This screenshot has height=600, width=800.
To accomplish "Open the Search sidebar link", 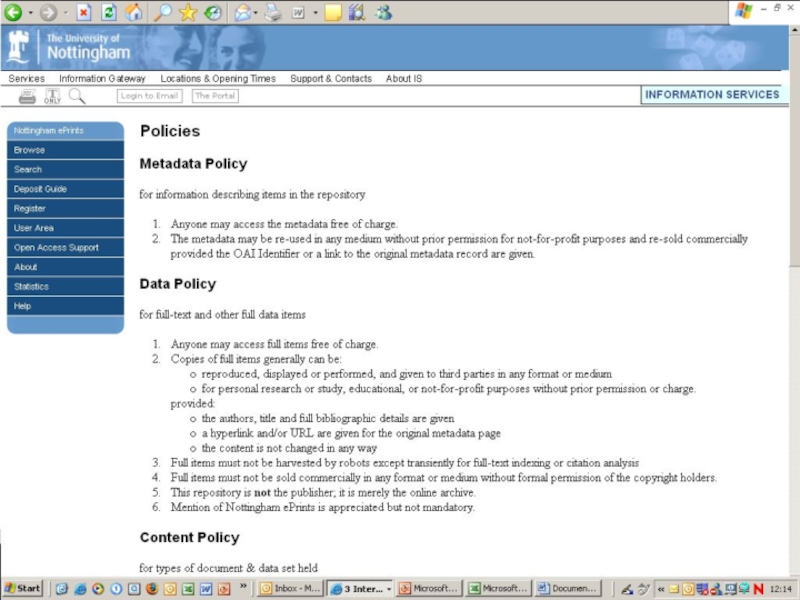I will 65,169.
